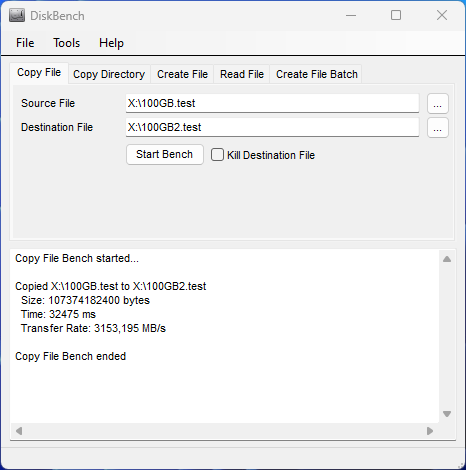Click the Start Bench button
The width and height of the screenshot is (466, 470).
[x=165, y=154]
